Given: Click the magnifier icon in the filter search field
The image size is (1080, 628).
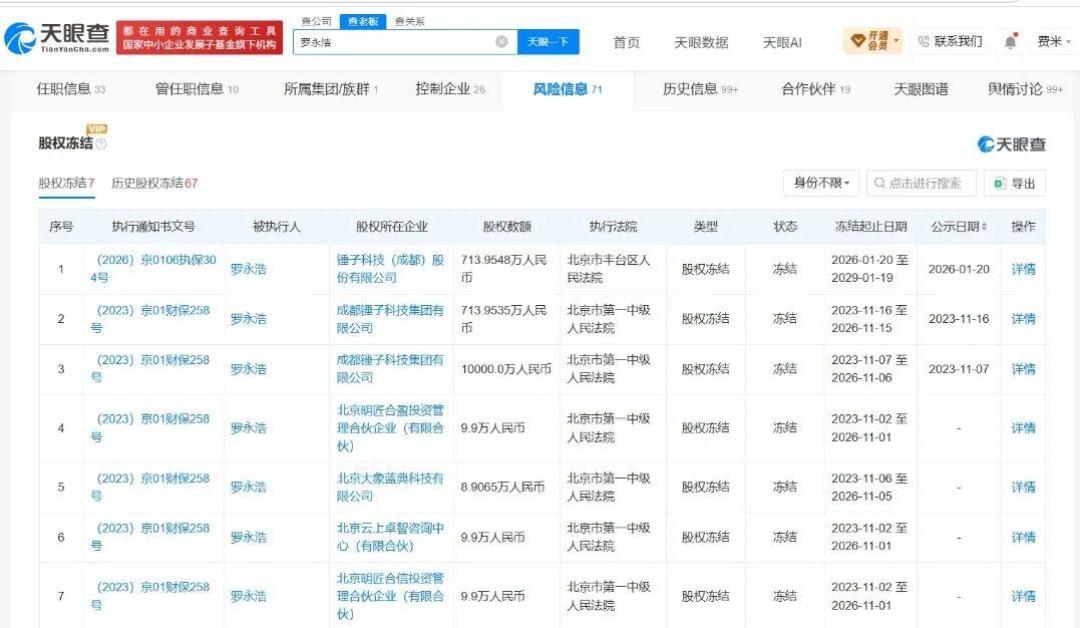Looking at the screenshot, I should [x=880, y=183].
